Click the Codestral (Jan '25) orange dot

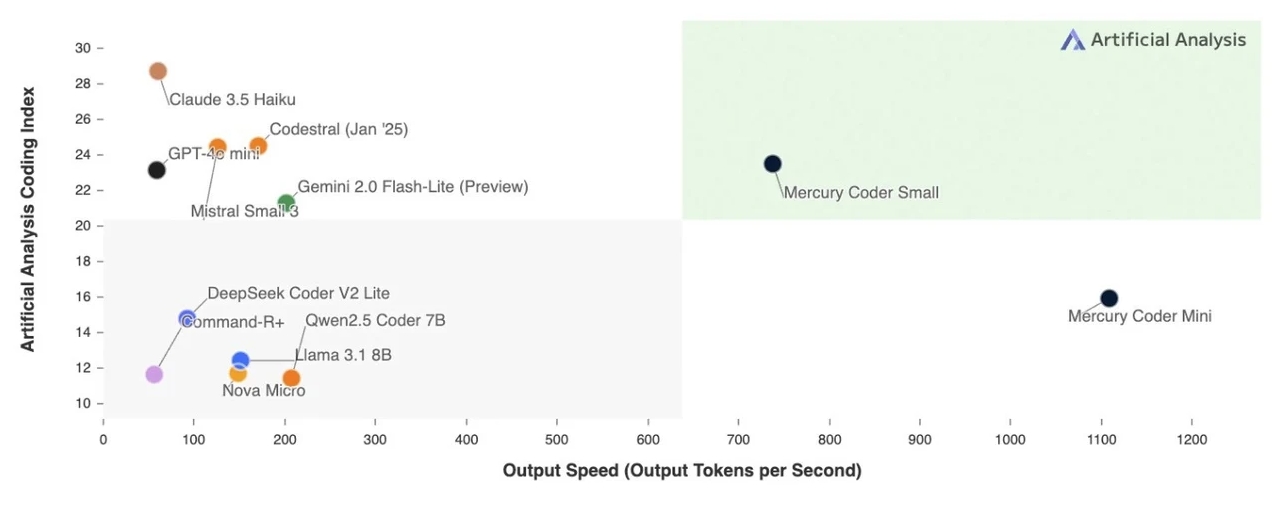click(x=258, y=147)
